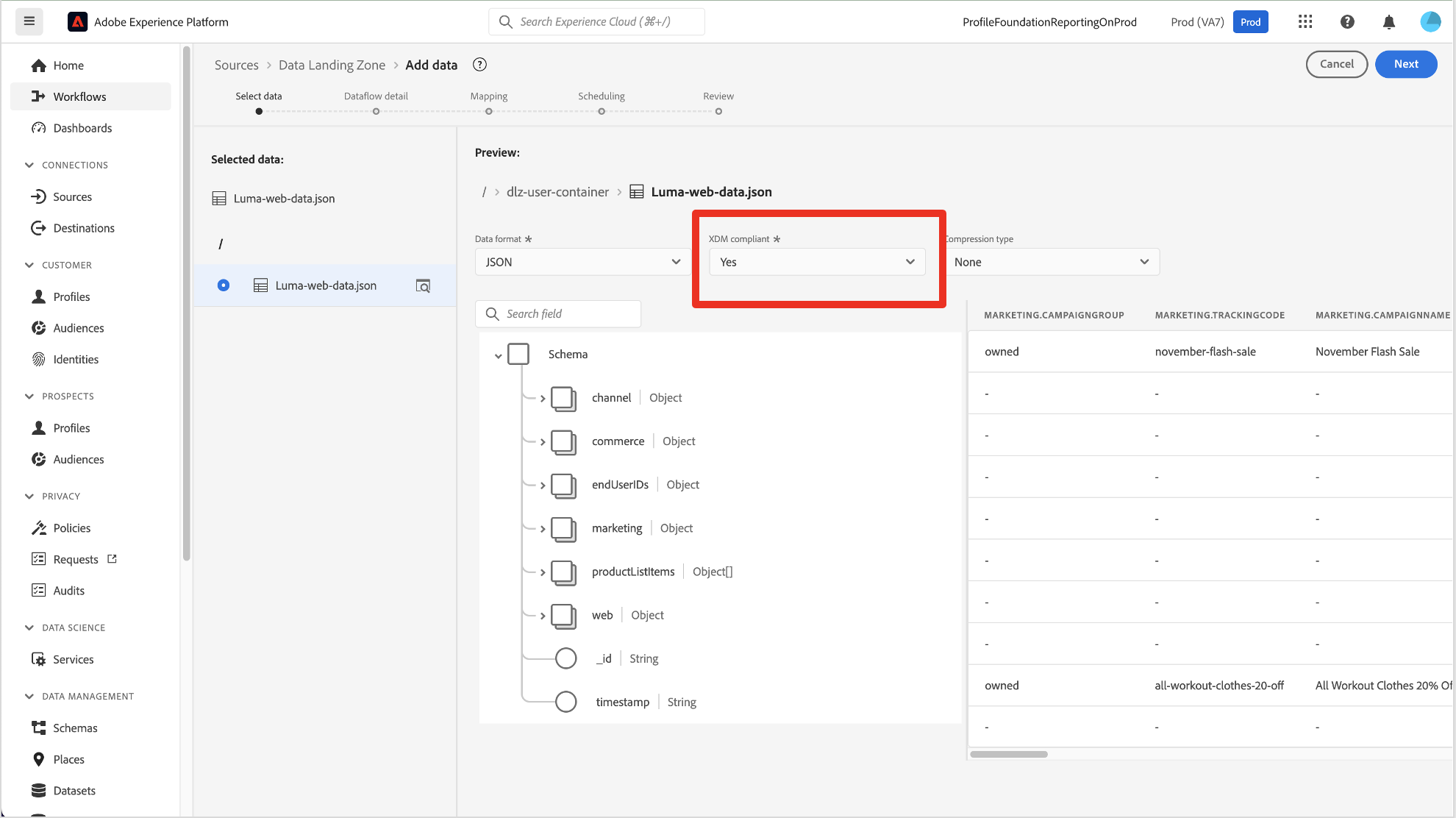This screenshot has width=1456, height=818.
Task: Click the Customer Audiences icon
Action: click(39, 328)
